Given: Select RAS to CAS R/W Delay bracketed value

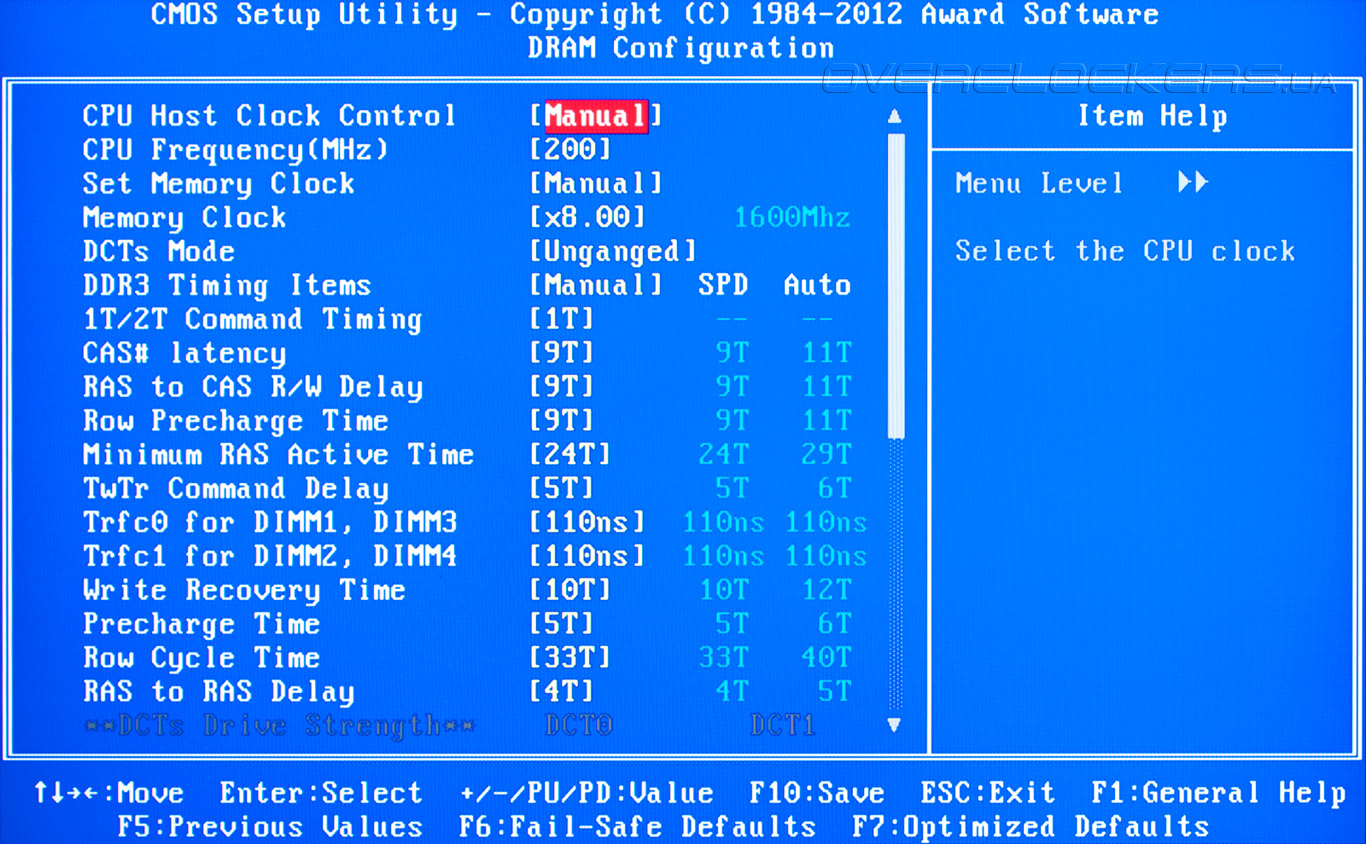Looking at the screenshot, I should point(562,388).
